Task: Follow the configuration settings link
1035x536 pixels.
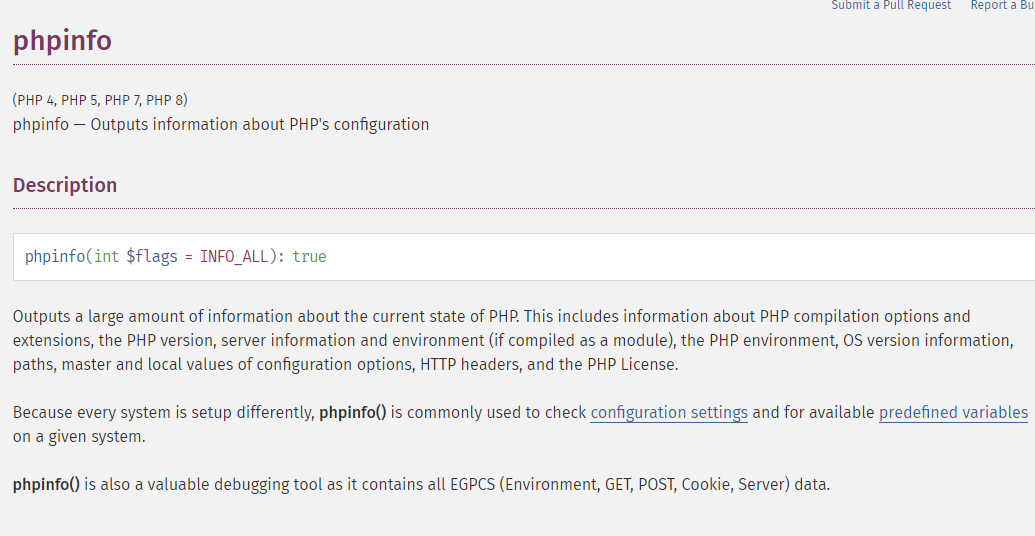Action: tap(669, 412)
